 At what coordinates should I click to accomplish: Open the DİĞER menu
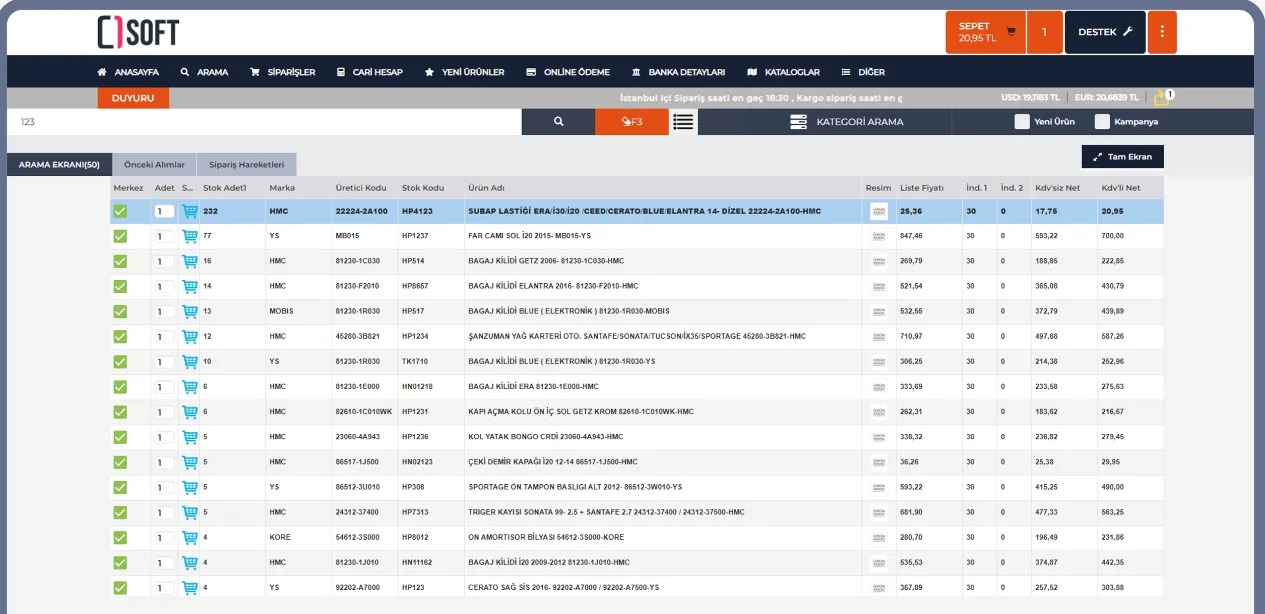pyautogui.click(x=863, y=72)
